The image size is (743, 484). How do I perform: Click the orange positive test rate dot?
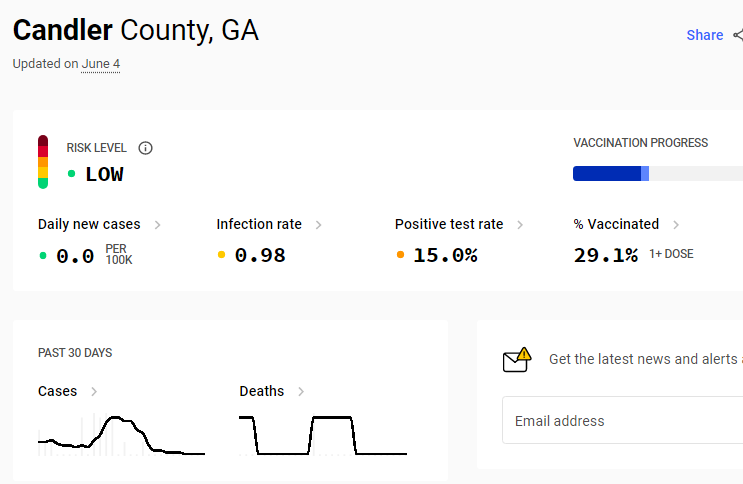pyautogui.click(x=400, y=255)
